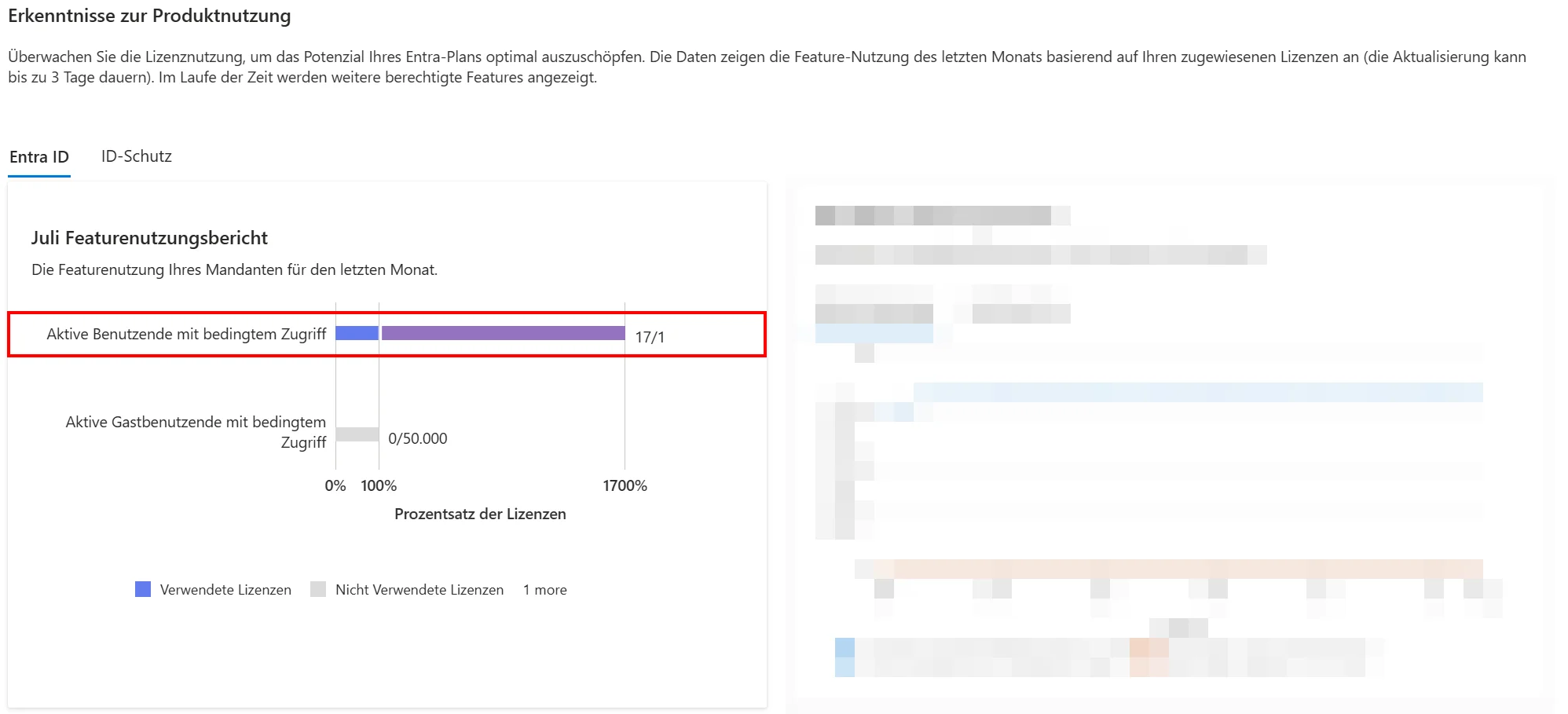Select Aktive Gastbenutzende mit bedingtem Zugriff label

click(196, 432)
